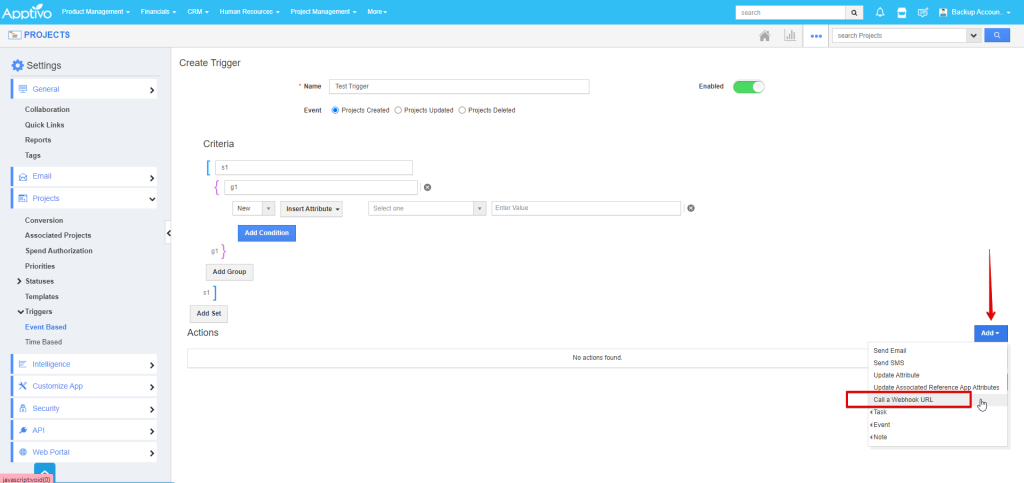Click the Add Condition button
This screenshot has height=483, width=1024.
click(266, 233)
